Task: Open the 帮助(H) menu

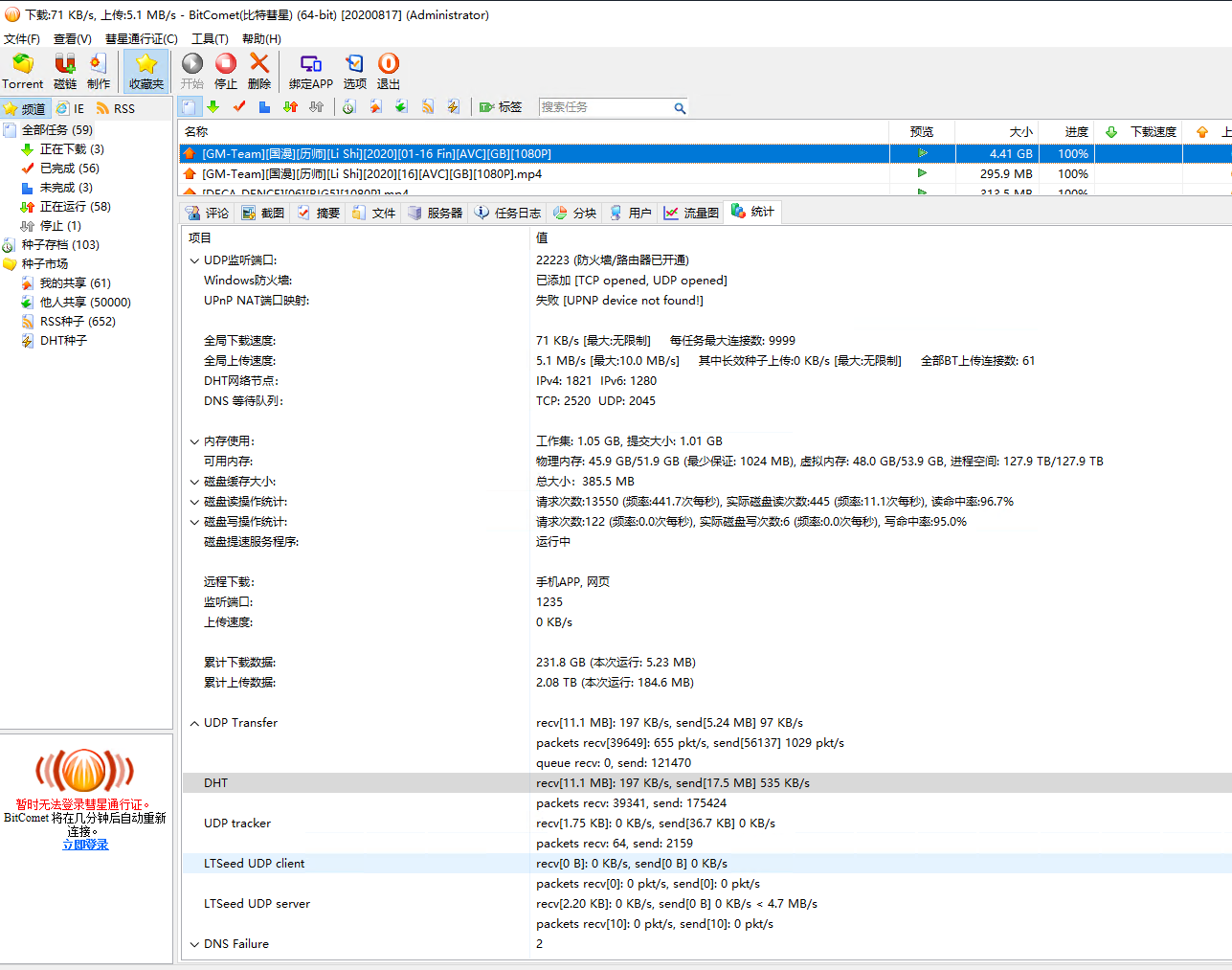Action: [261, 39]
